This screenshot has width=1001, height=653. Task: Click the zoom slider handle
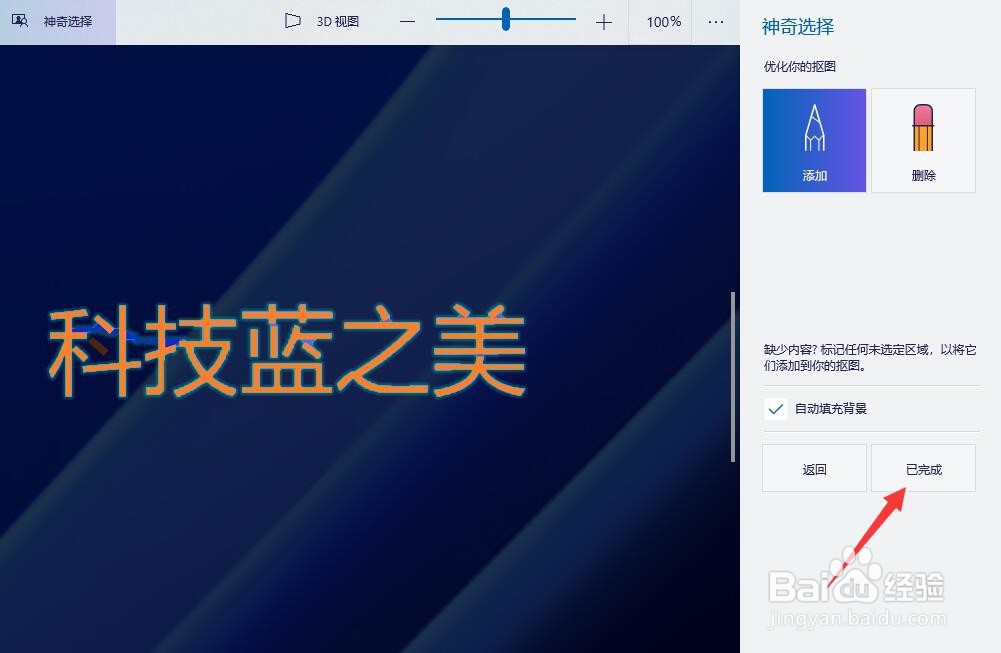click(505, 20)
